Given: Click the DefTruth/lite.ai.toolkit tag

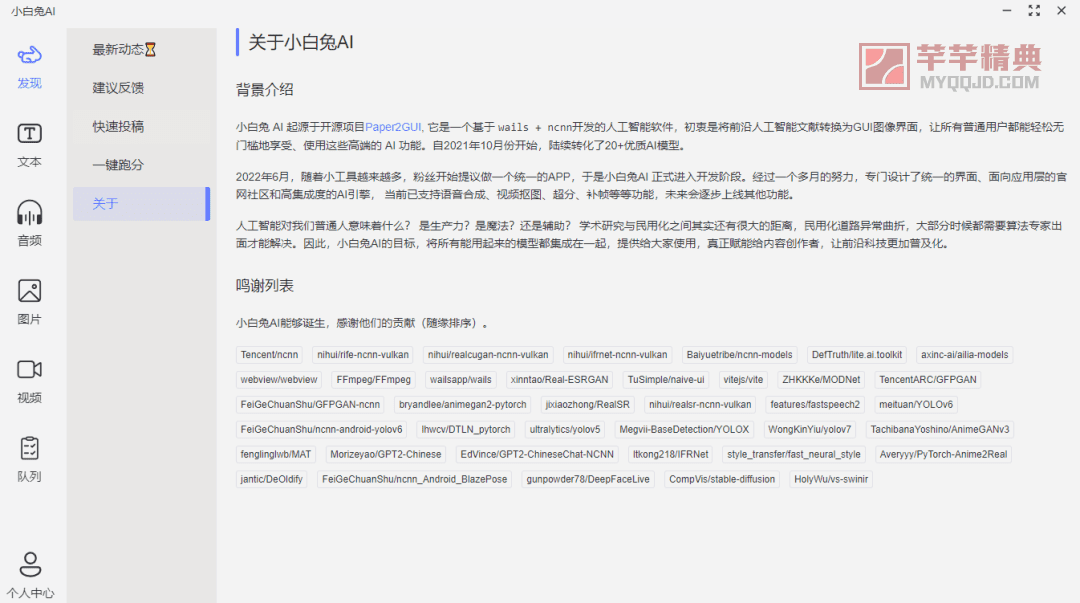Looking at the screenshot, I should pos(857,355).
